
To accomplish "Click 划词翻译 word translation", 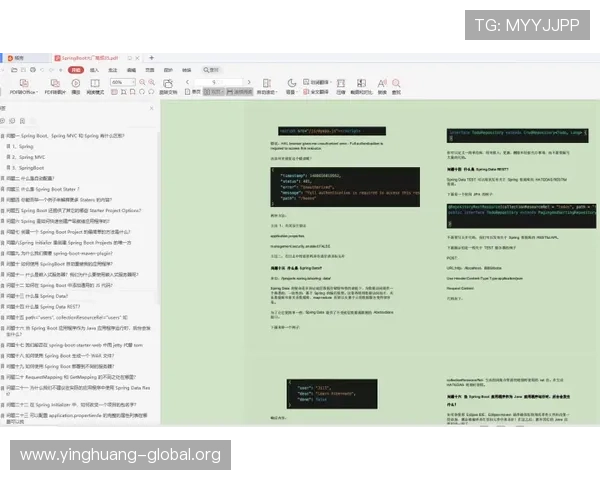I will click(316, 82).
